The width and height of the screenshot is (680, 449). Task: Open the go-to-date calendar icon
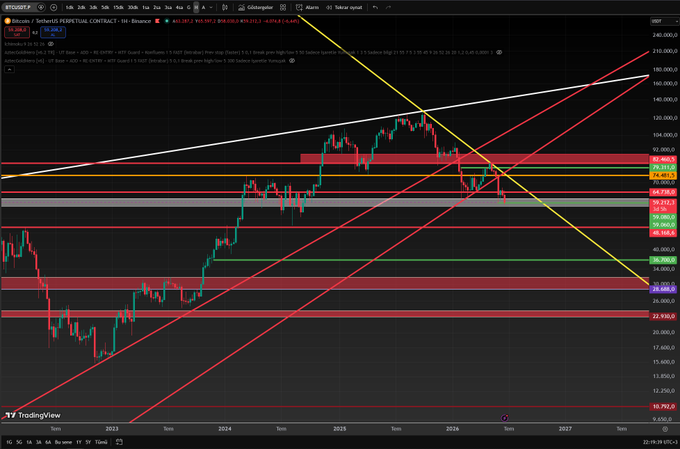119,442
